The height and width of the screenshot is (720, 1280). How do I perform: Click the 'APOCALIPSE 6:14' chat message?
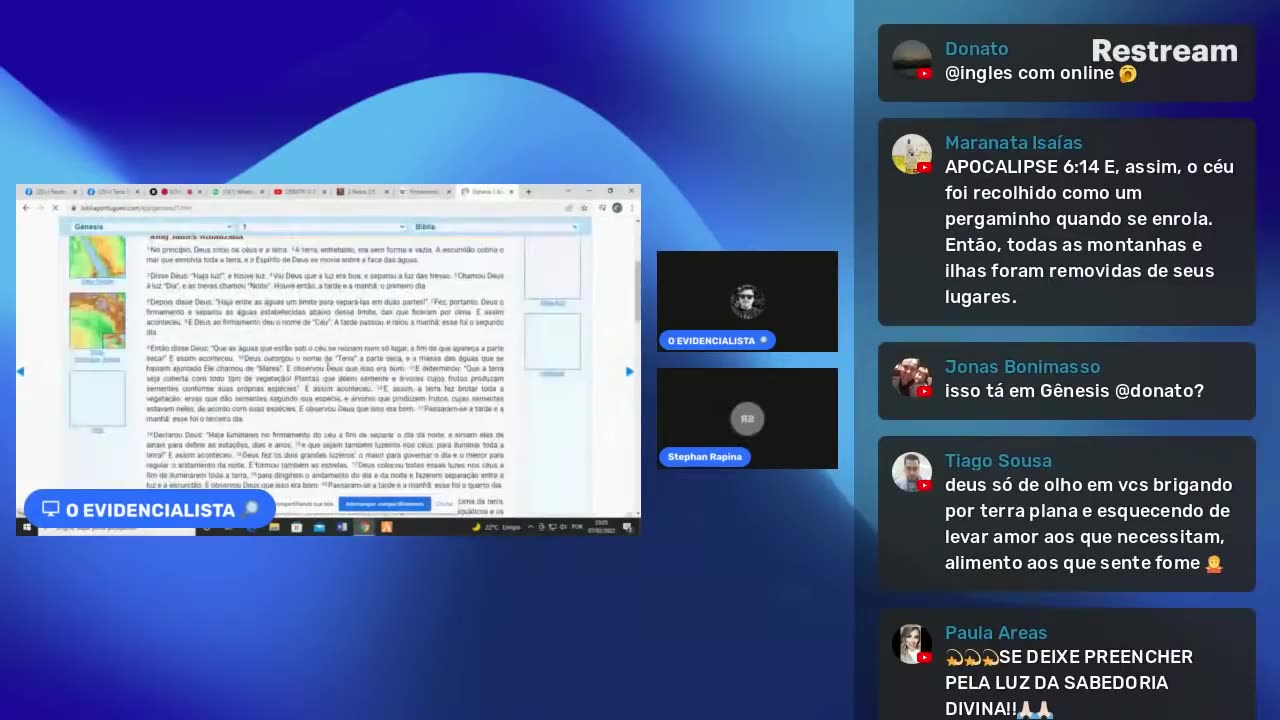[1089, 232]
